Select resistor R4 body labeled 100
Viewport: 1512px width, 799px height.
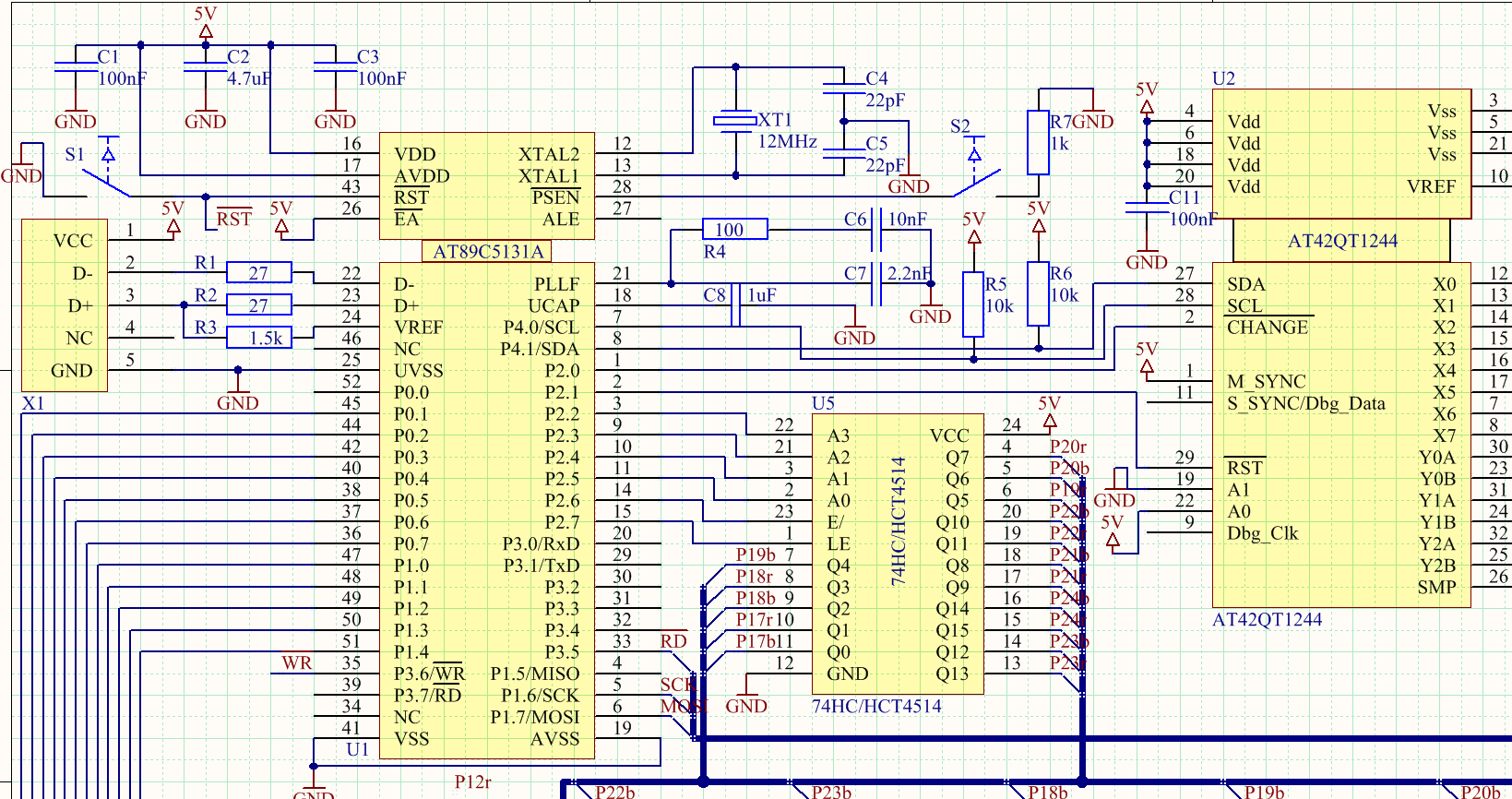(x=735, y=230)
